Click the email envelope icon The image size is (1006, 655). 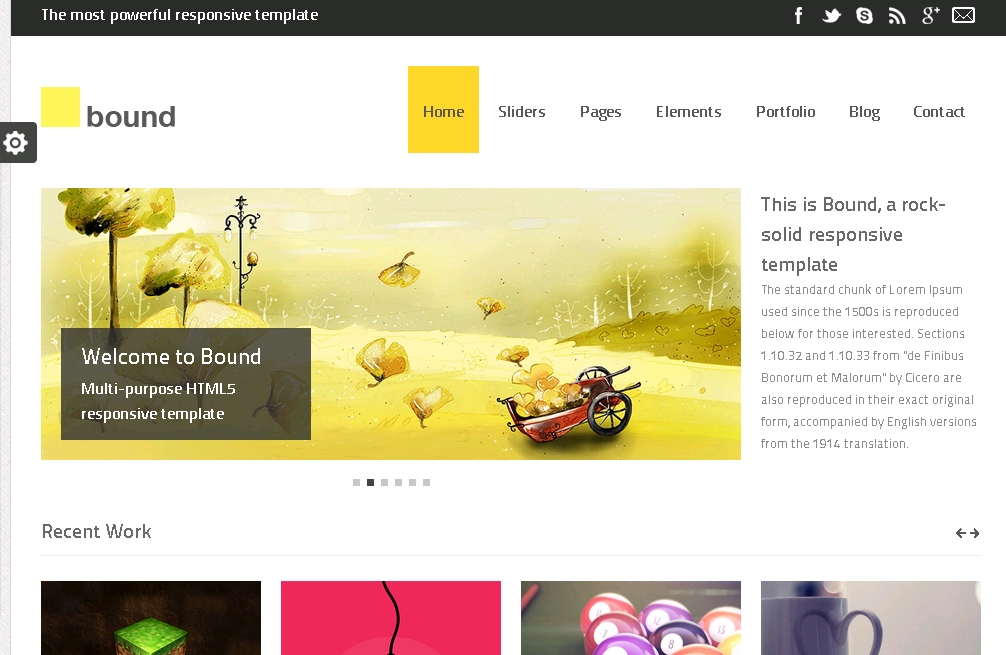click(x=963, y=15)
